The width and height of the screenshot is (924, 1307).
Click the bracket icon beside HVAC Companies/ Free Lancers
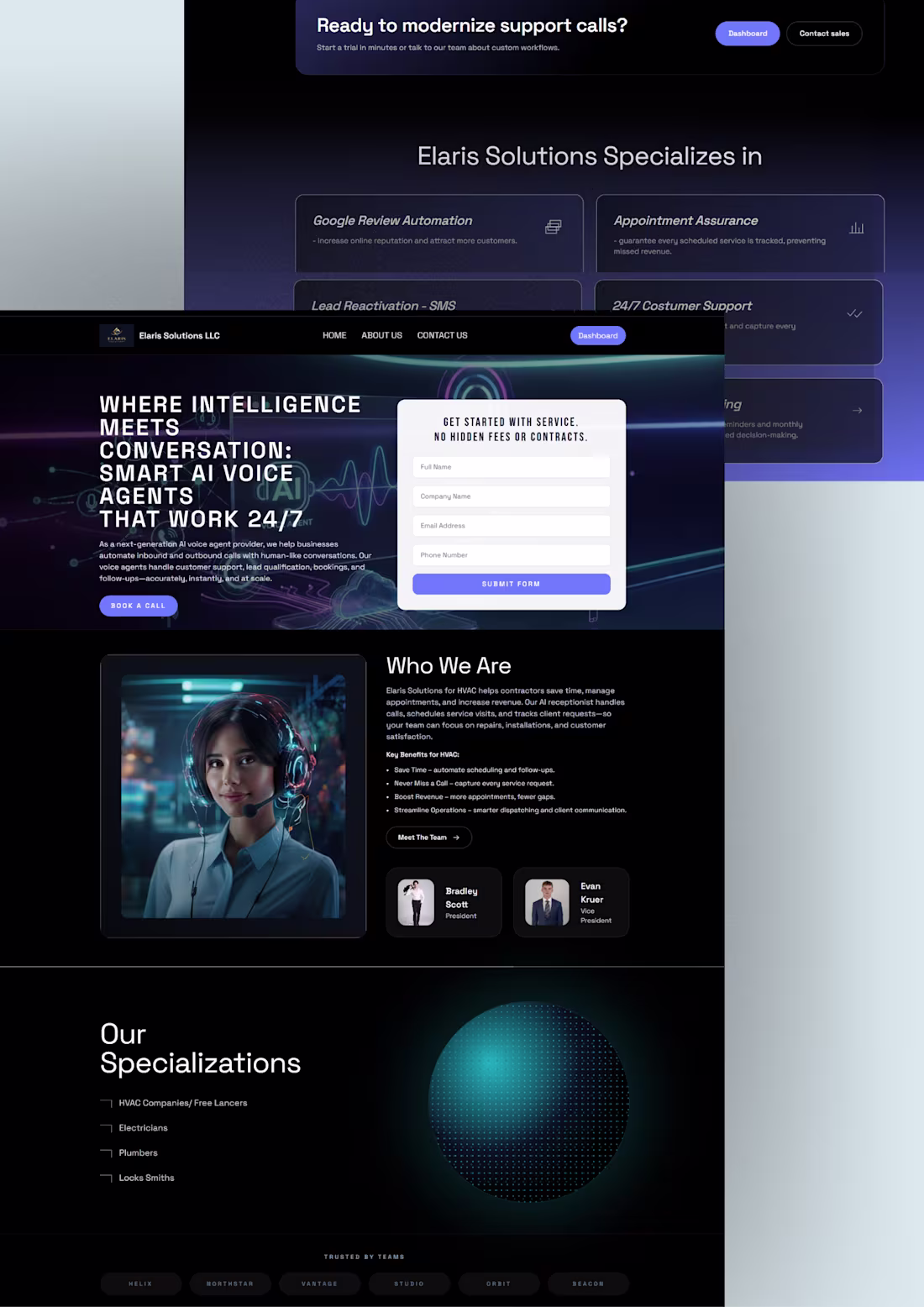[x=107, y=1102]
